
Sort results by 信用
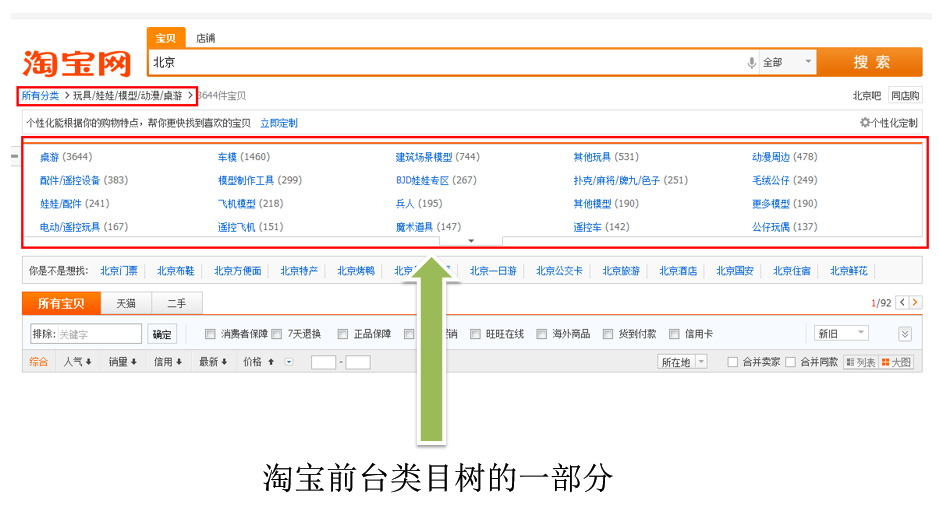click(x=168, y=362)
